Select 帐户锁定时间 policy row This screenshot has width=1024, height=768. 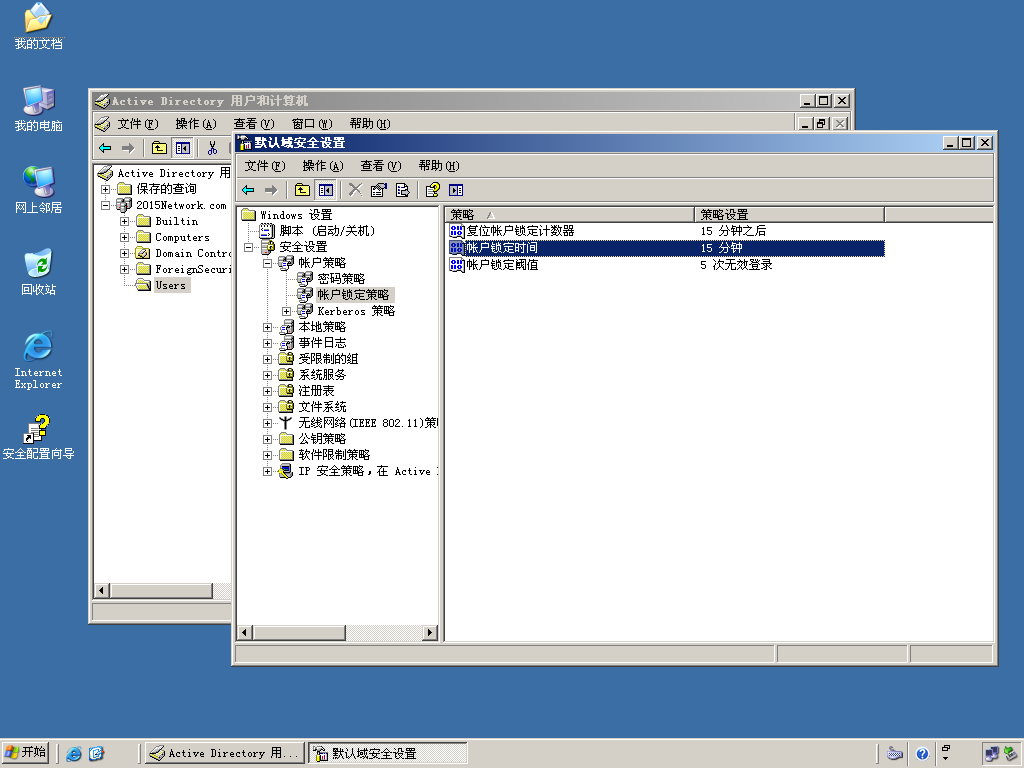(x=665, y=248)
